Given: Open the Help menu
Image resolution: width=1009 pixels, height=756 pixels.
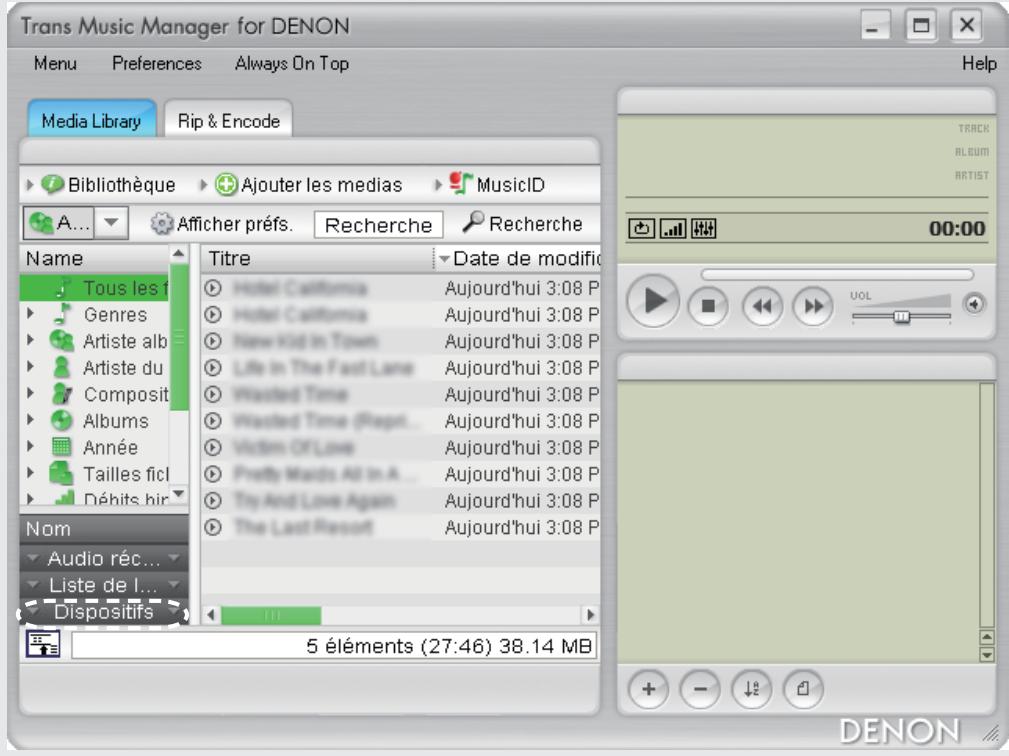Looking at the screenshot, I should [979, 63].
